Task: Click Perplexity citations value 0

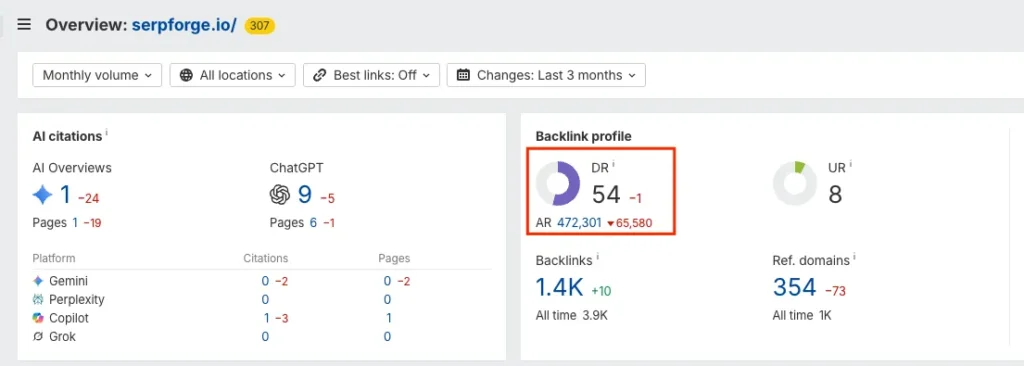Action: [265, 300]
